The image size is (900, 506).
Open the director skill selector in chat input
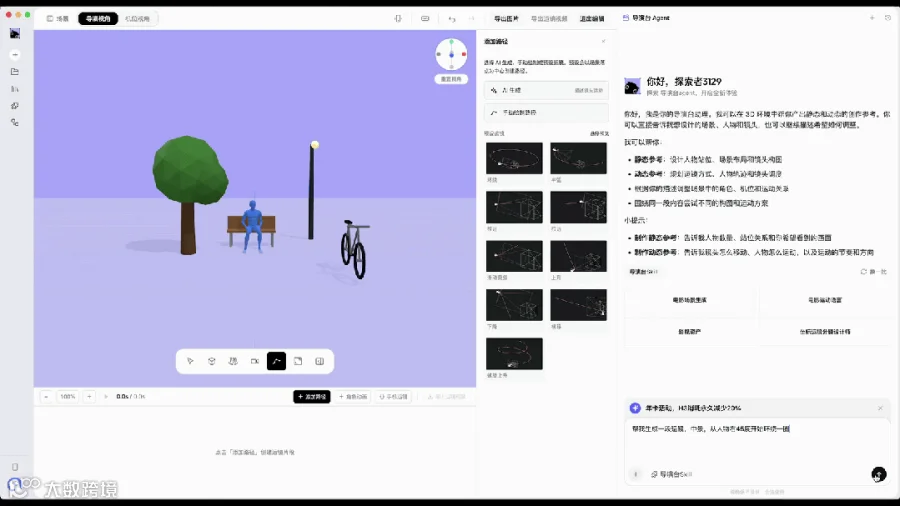click(x=671, y=474)
